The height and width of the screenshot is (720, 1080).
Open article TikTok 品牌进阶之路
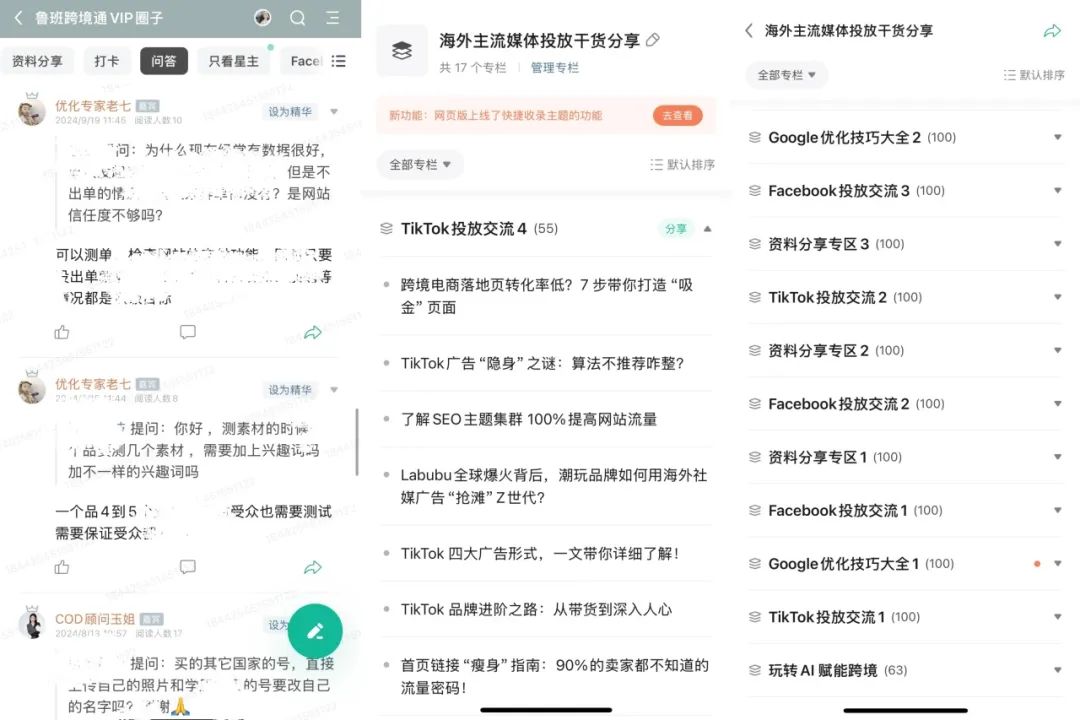point(536,609)
